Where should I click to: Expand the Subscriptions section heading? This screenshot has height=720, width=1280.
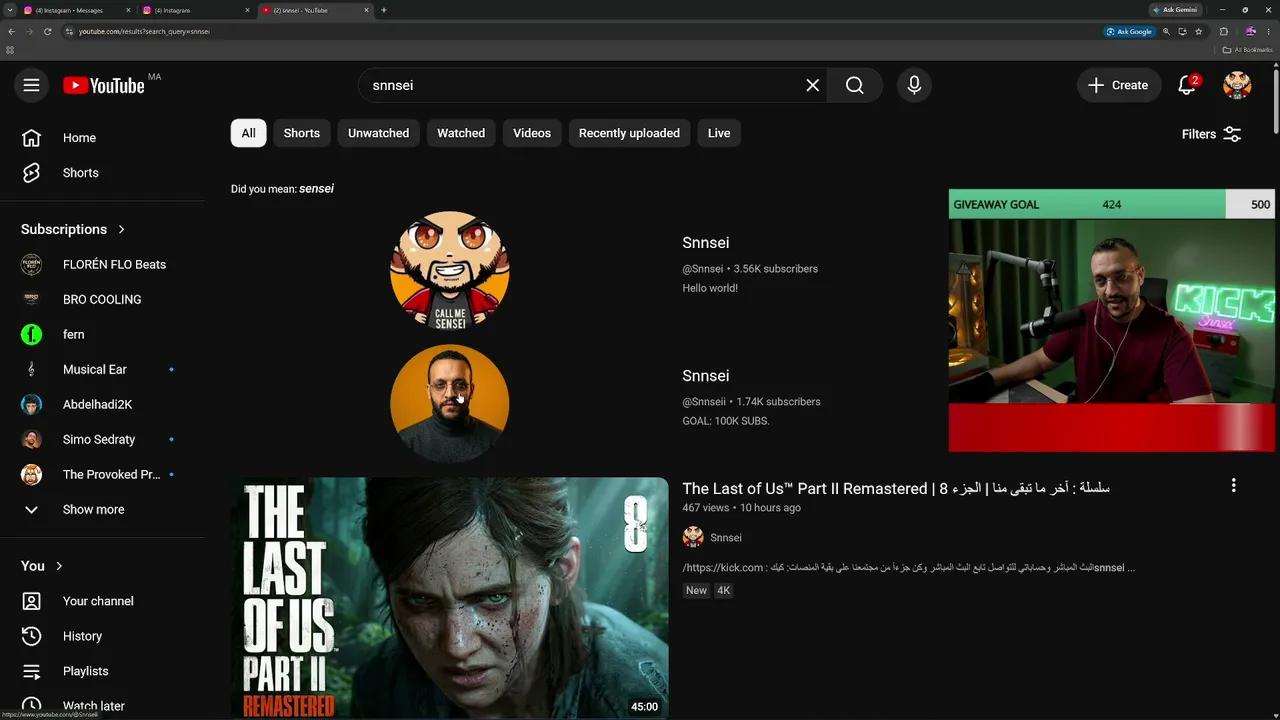tap(74, 229)
